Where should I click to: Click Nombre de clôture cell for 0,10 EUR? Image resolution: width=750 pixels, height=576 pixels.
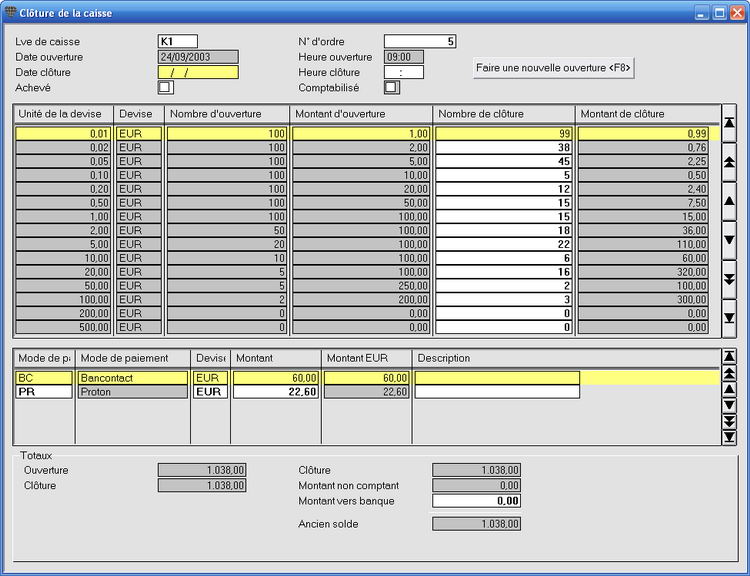(504, 175)
